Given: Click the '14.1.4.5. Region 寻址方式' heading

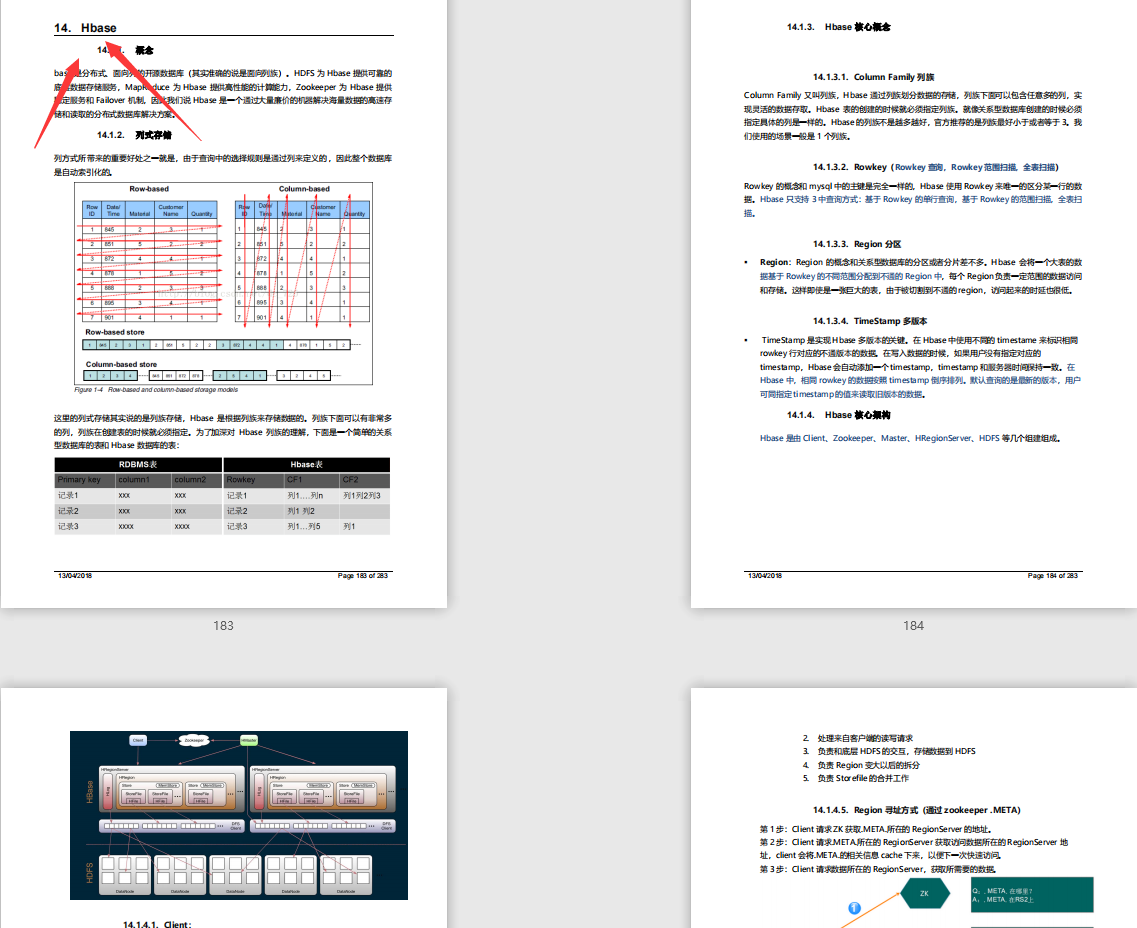Looking at the screenshot, I should [x=917, y=811].
